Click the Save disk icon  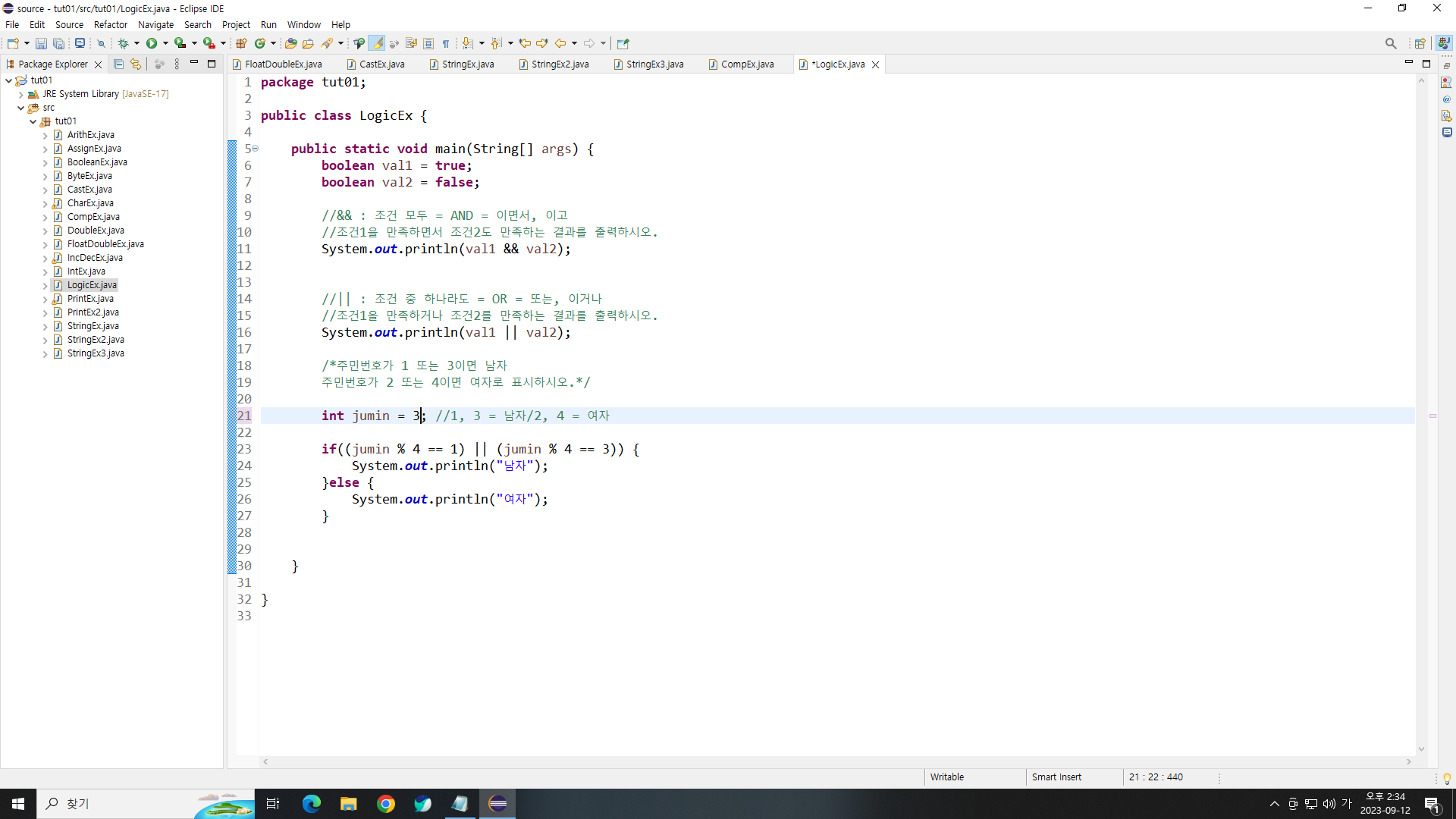(41, 43)
